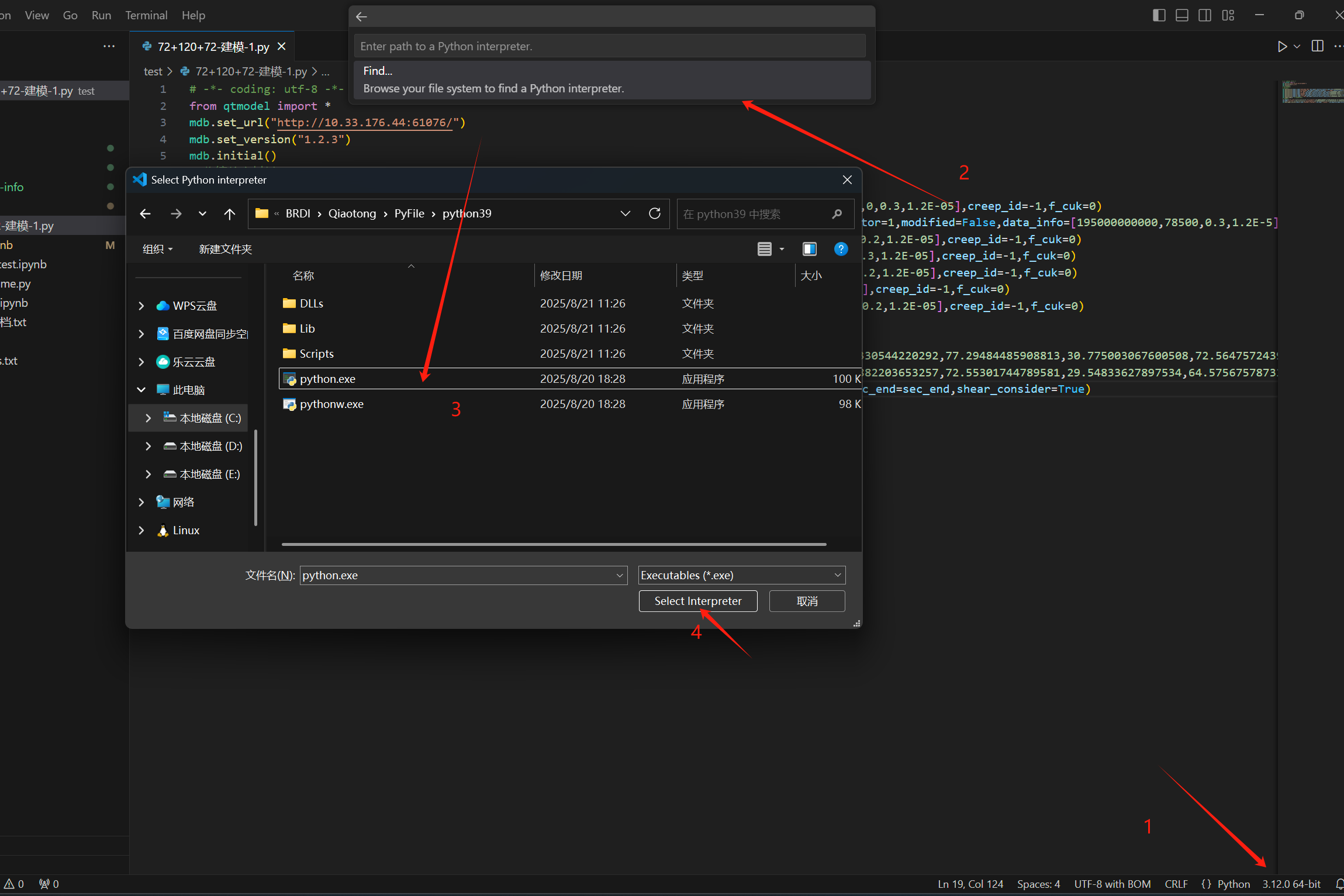
Task: Open explorer sidebar more actions ellipsis
Action: 109,46
